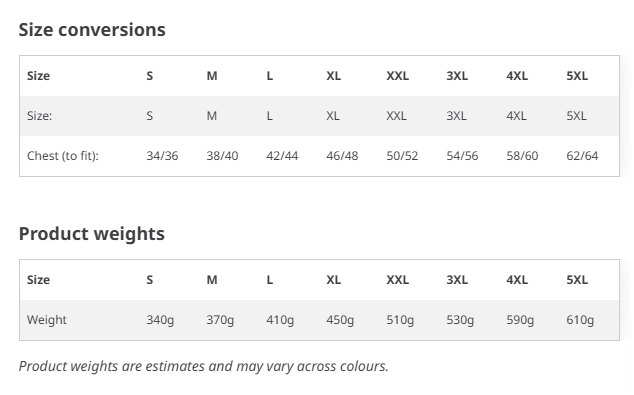Viewport: 634px width, 395px height.
Task: Click the 510g weight value
Action: click(x=400, y=320)
